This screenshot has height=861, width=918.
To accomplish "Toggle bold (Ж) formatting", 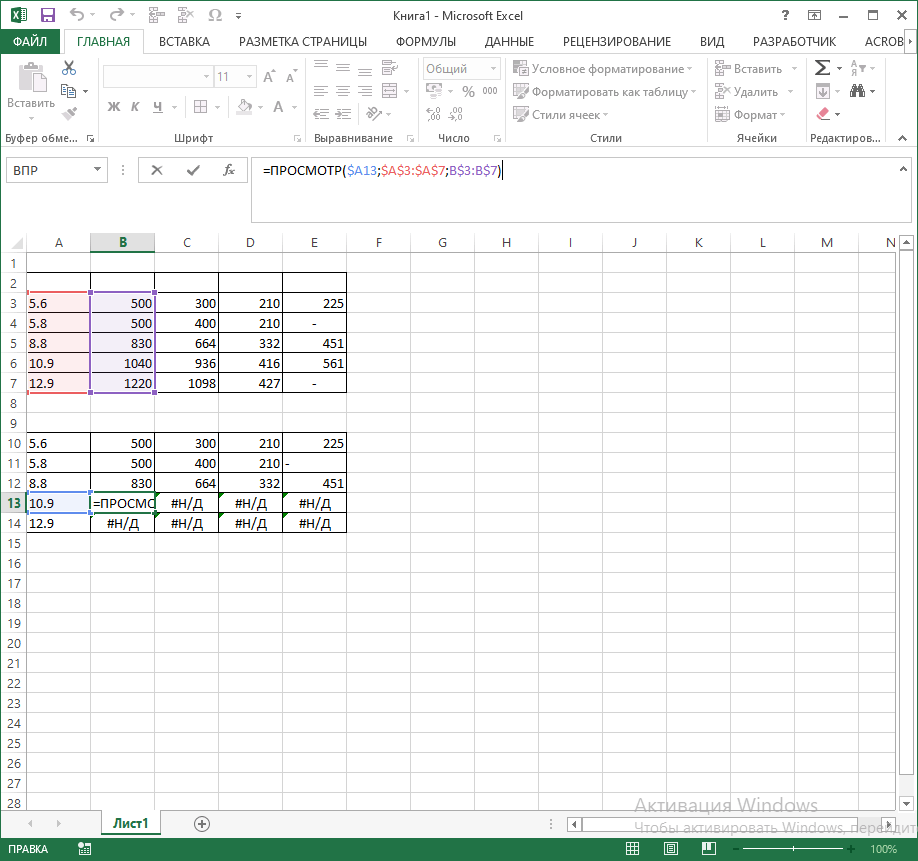I will pyautogui.click(x=114, y=107).
